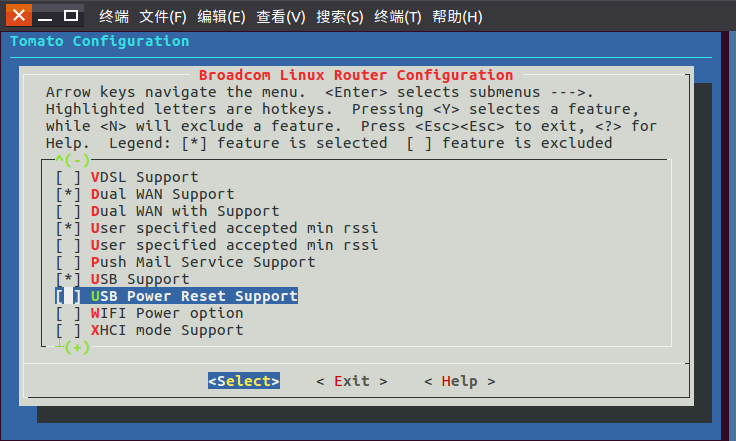This screenshot has width=736, height=441.
Task: Open the 终端(T) menu
Action: 398,17
